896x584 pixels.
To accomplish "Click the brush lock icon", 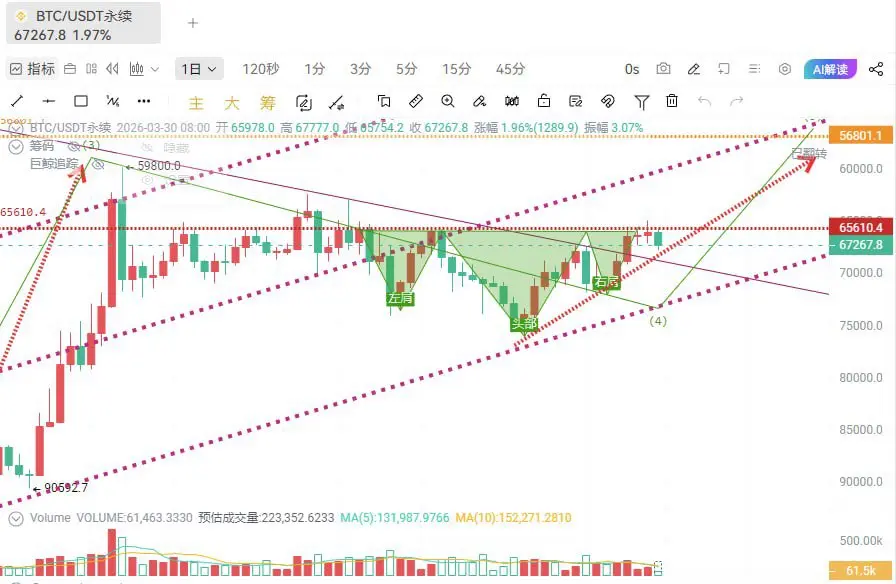I will coord(479,102).
